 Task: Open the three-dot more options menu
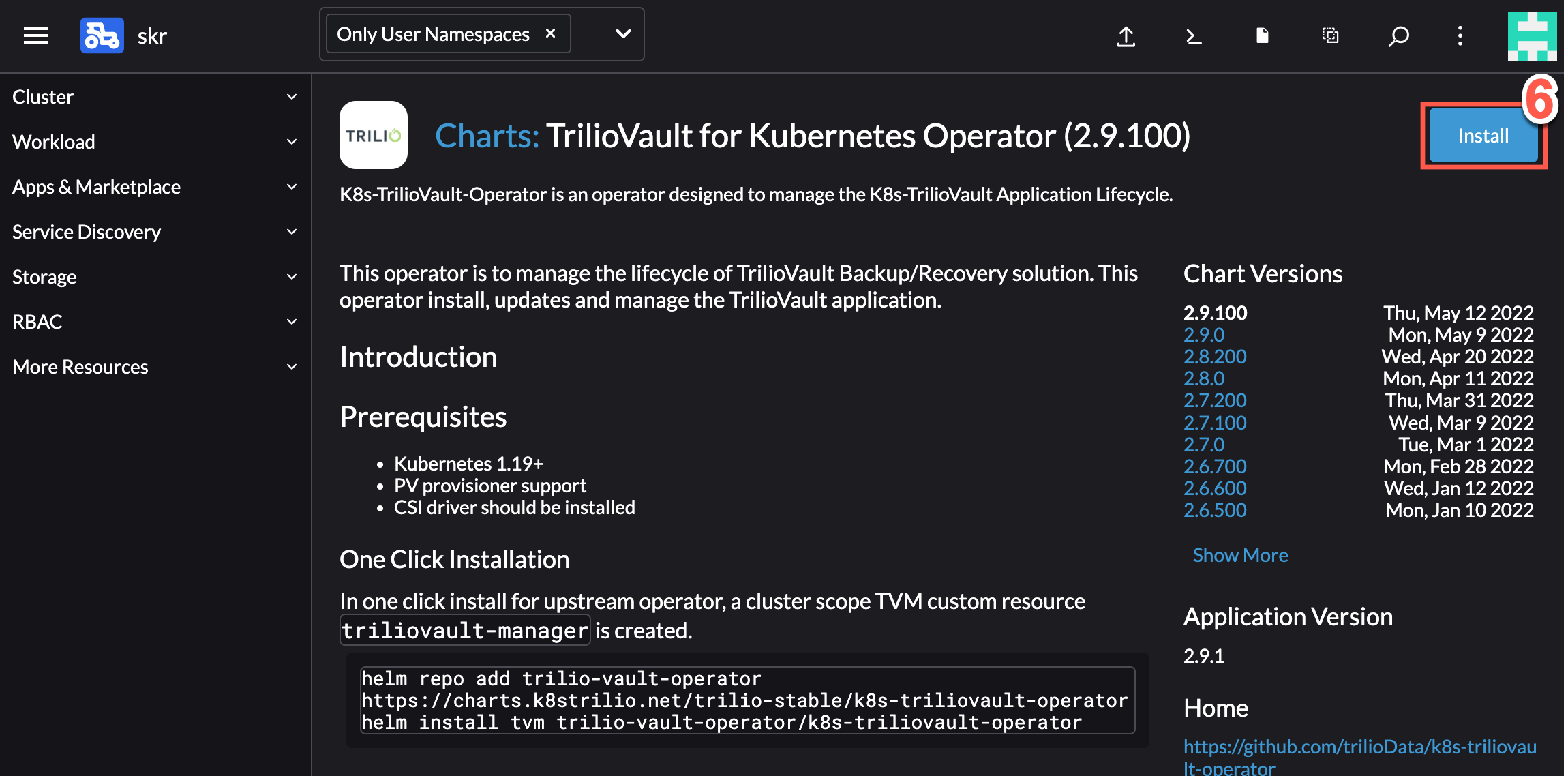click(1460, 35)
